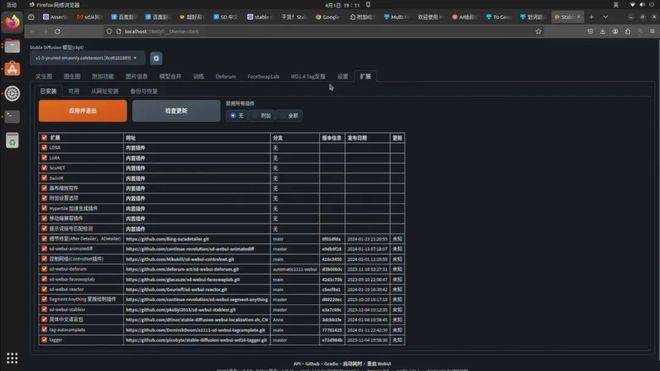Disable the sd-webui-reactor extension checkbox
660x371 pixels.
[44, 289]
